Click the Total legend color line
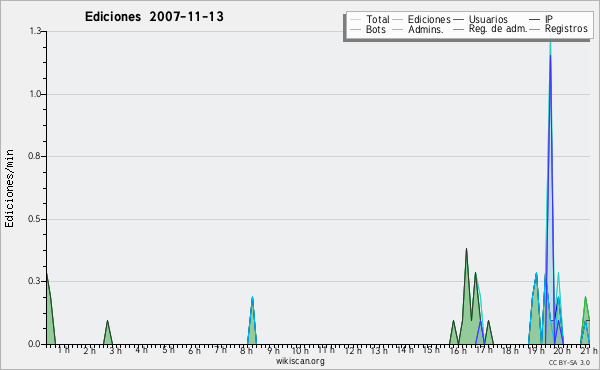Image resolution: width=600 pixels, height=370 pixels. pyautogui.click(x=355, y=20)
